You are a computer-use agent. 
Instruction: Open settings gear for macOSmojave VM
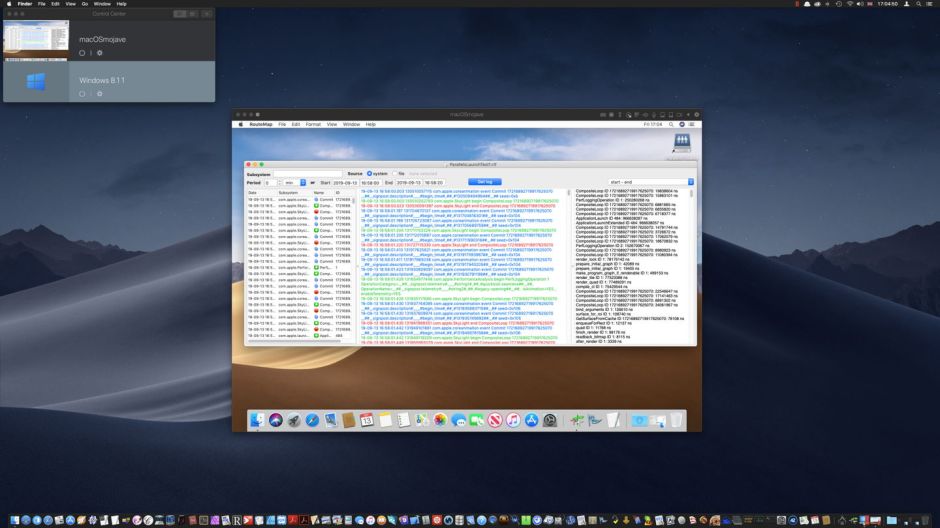99,53
